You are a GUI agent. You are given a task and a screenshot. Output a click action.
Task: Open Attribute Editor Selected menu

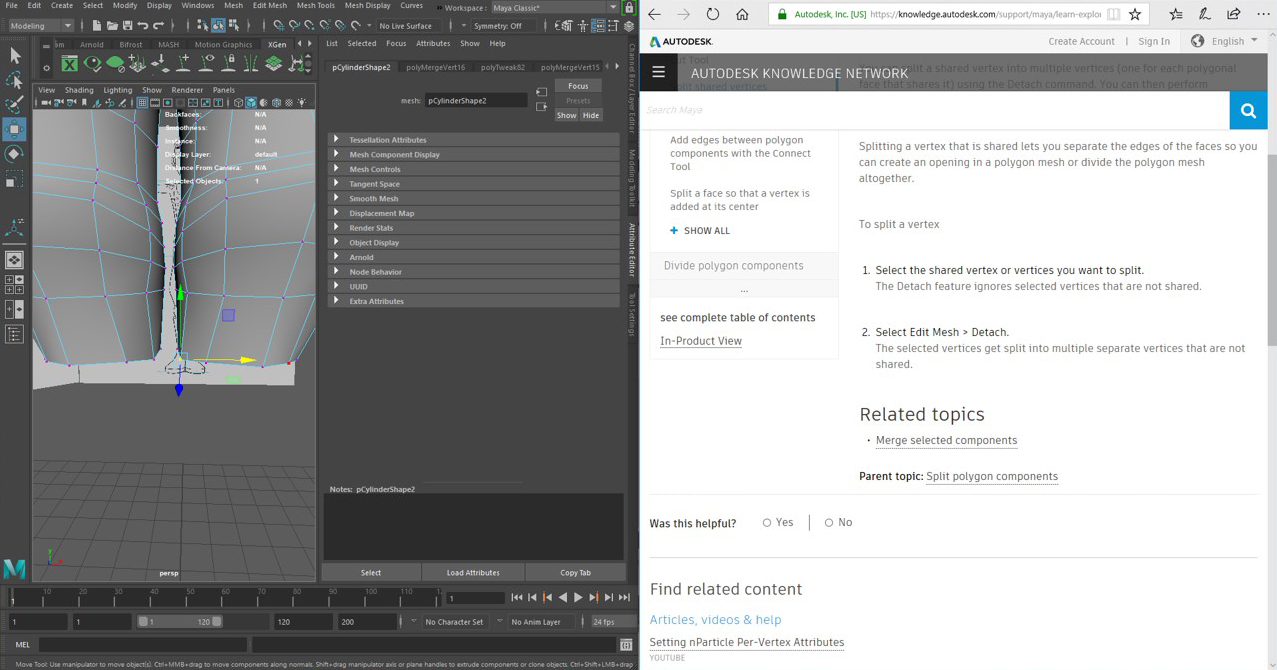tap(362, 44)
